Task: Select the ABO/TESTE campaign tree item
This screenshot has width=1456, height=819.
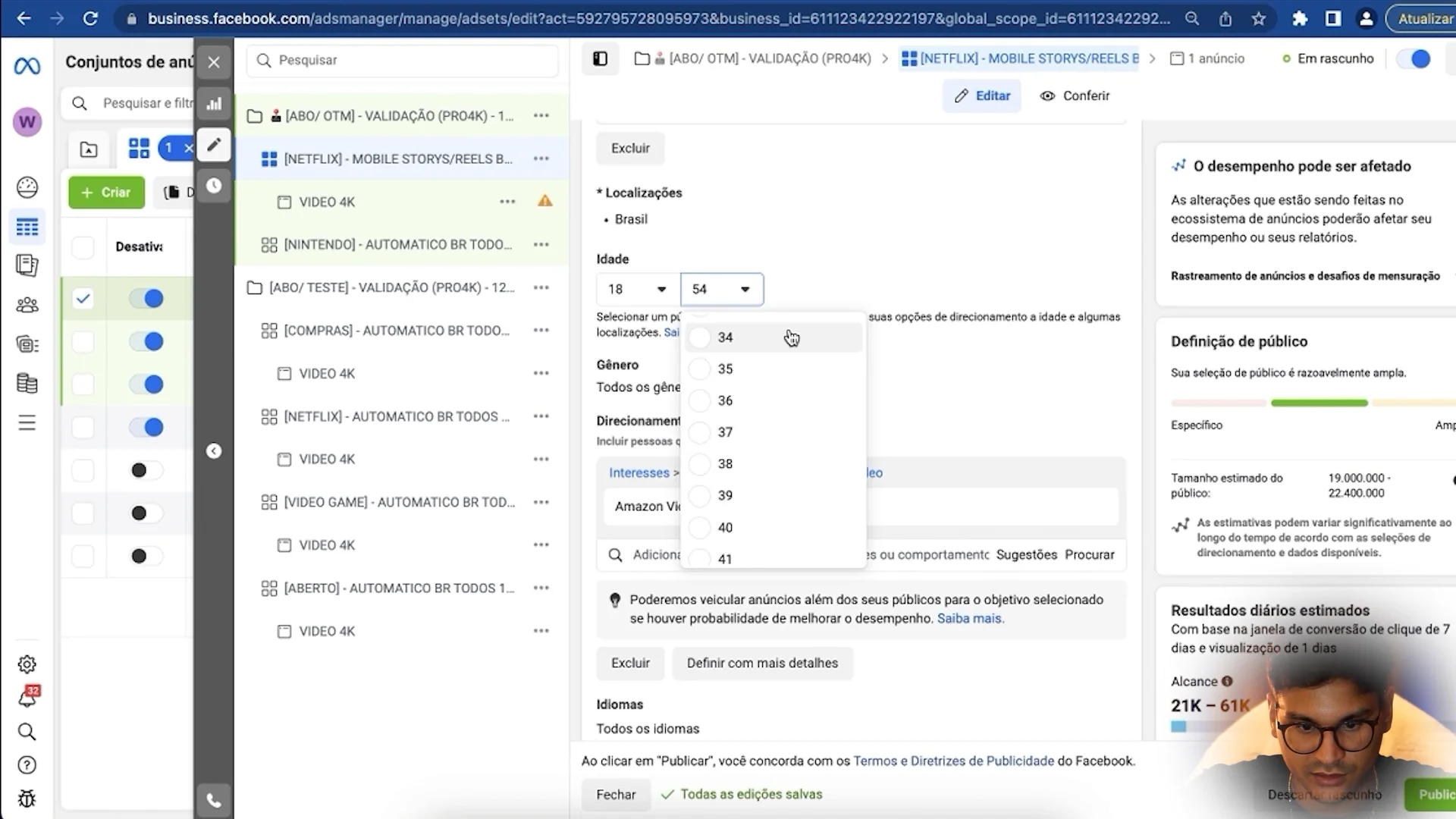Action: (391, 287)
